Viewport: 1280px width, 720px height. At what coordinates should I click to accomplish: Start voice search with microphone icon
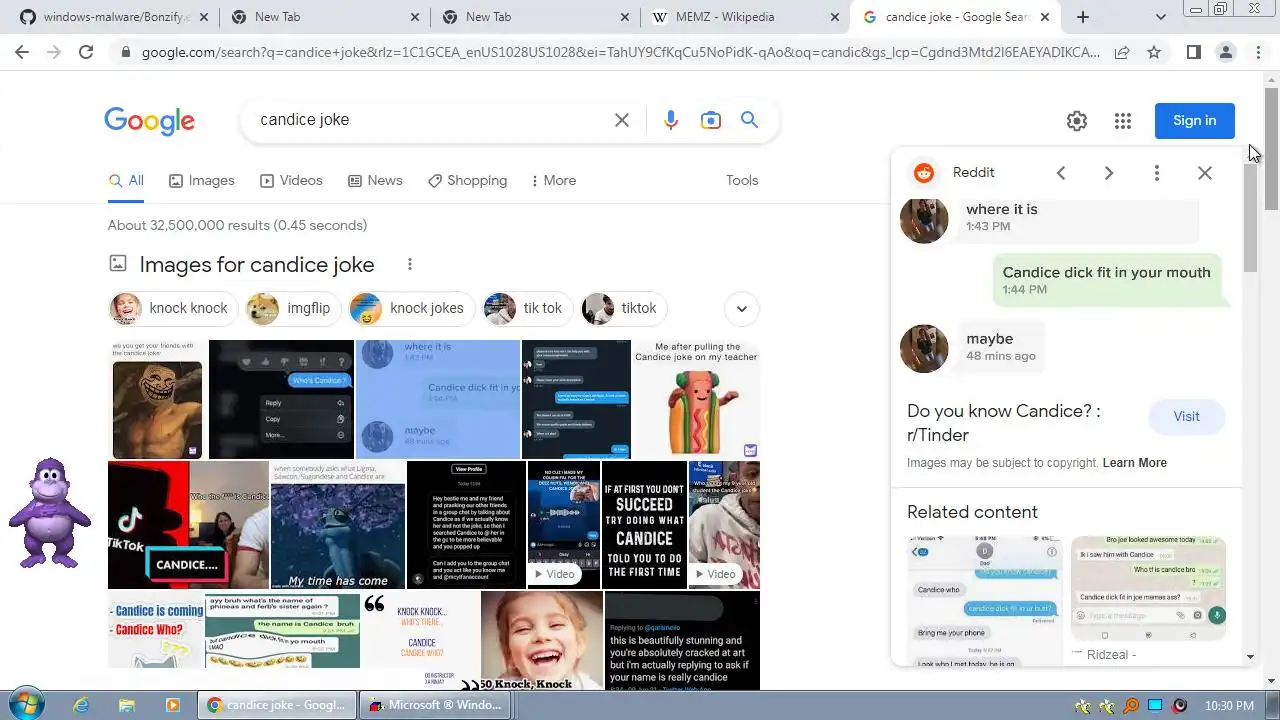tap(670, 120)
